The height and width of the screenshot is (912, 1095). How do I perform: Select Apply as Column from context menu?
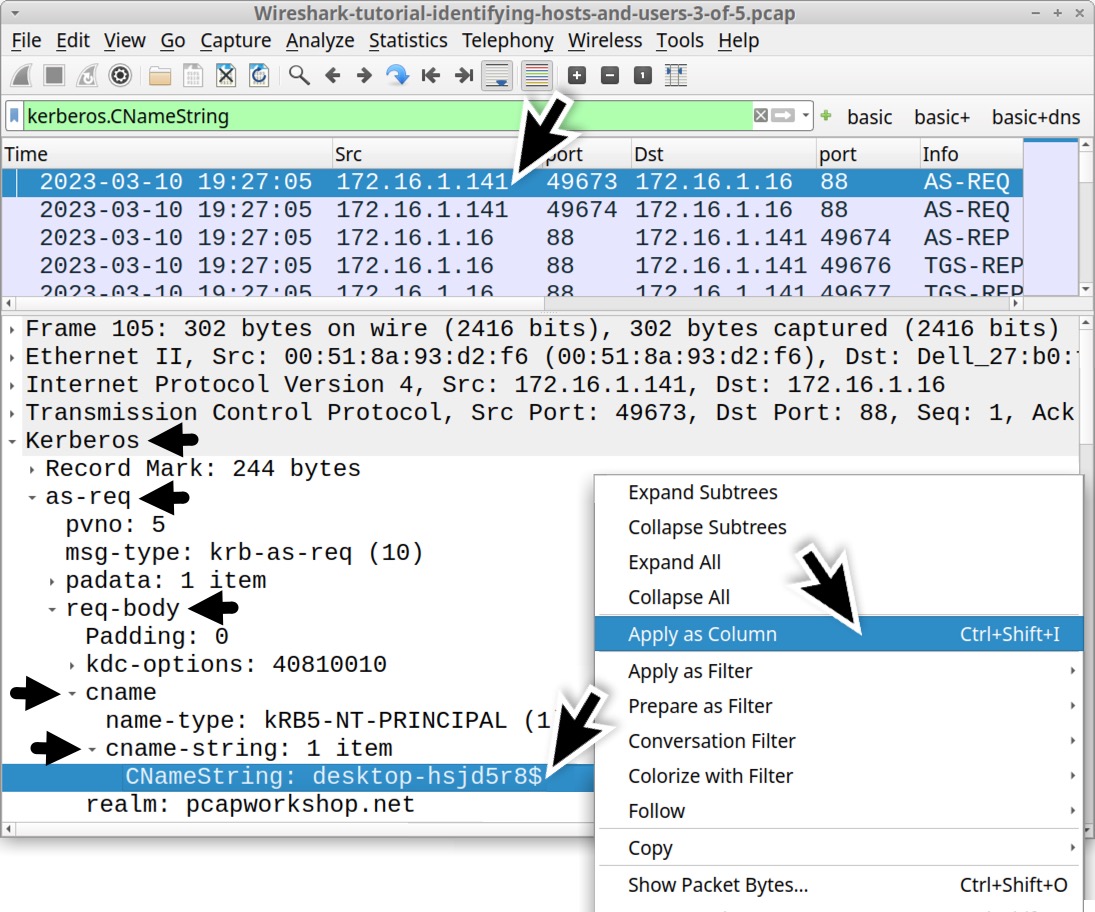[x=703, y=633]
